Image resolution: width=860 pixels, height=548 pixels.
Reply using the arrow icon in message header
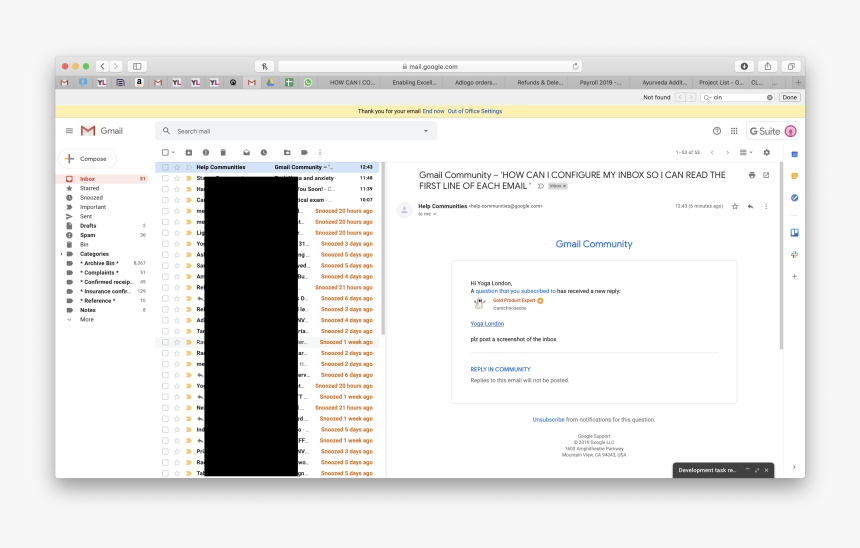click(x=750, y=206)
